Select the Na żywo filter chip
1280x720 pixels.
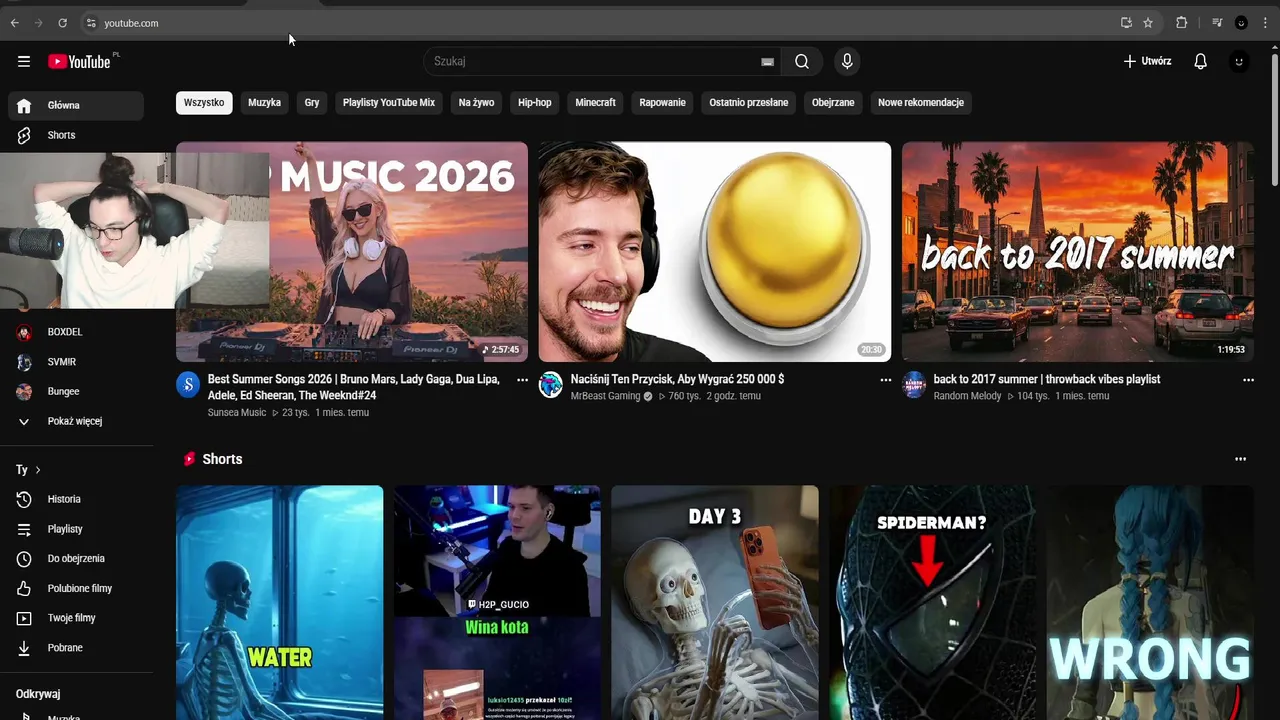pyautogui.click(x=476, y=102)
